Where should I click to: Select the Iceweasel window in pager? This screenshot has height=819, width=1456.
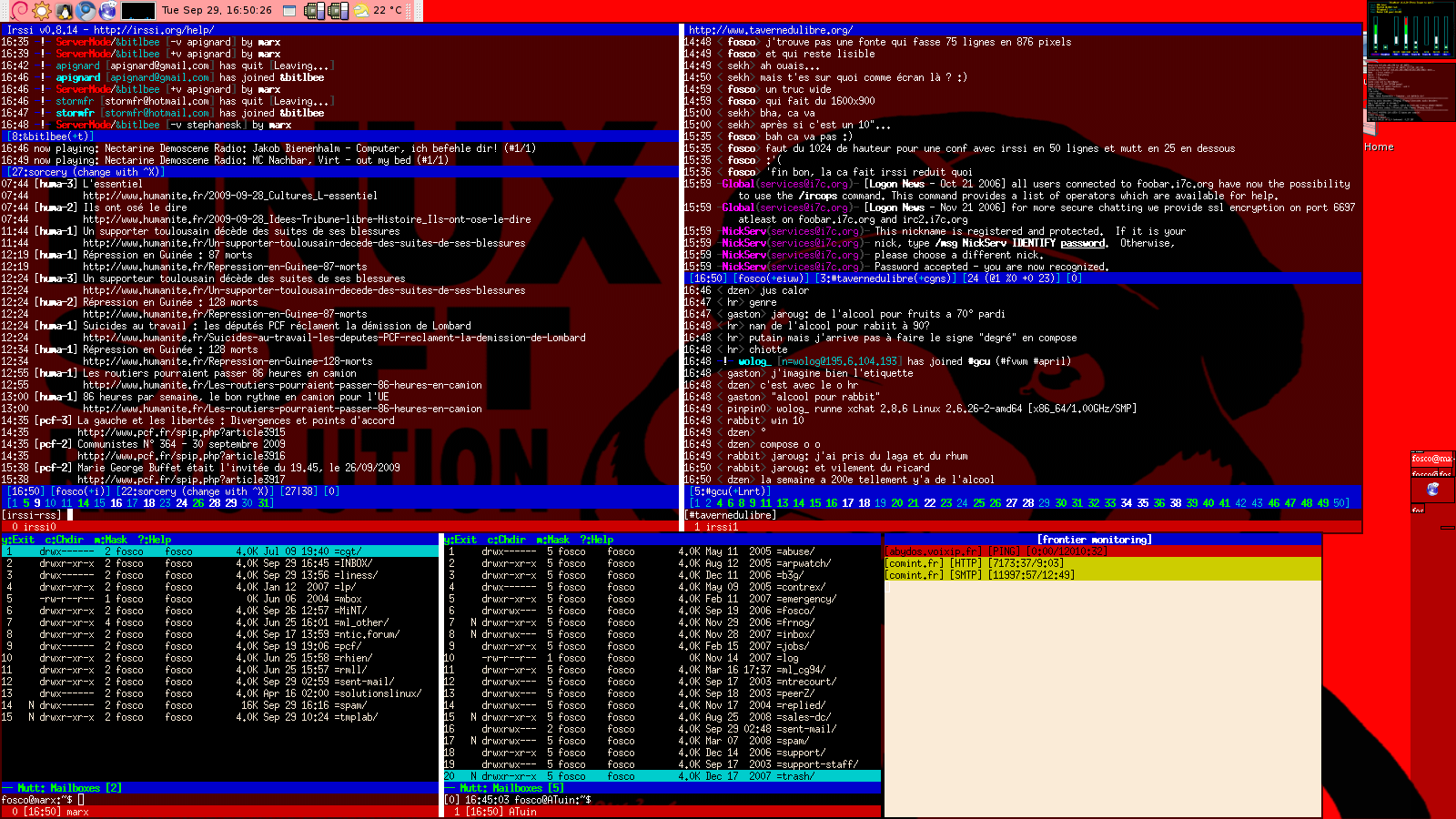(x=1432, y=490)
